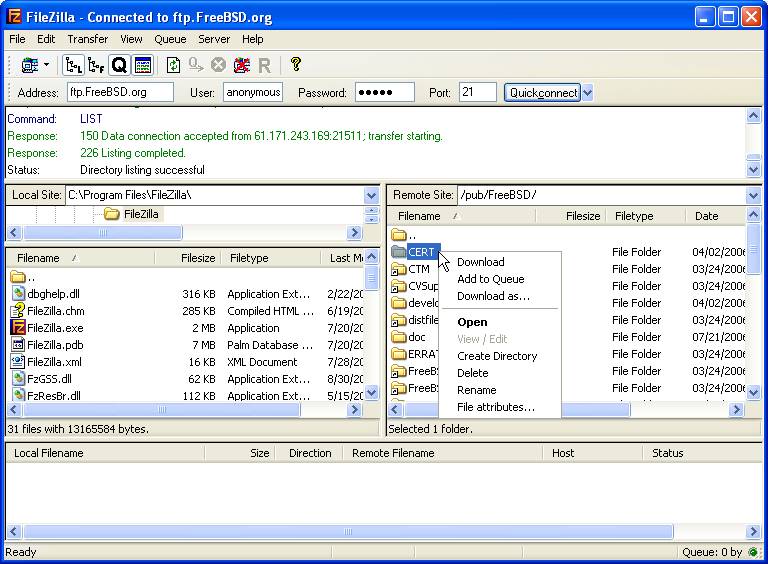Expand the Quickconnect history dropdown arrow
This screenshot has width=768, height=564.
pos(587,93)
